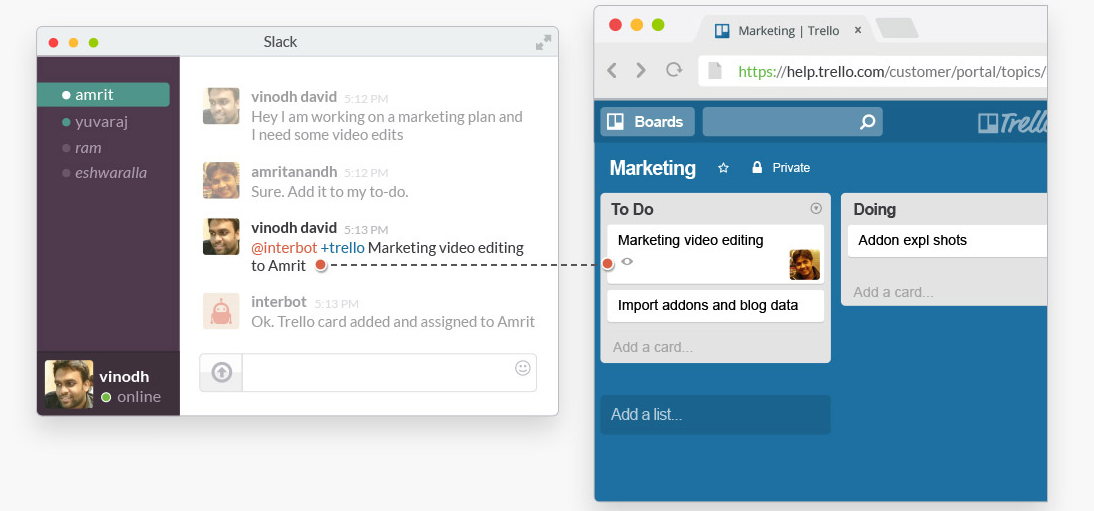Image resolution: width=1094 pixels, height=511 pixels.
Task: Click the page icon in the address bar
Action: tap(715, 71)
